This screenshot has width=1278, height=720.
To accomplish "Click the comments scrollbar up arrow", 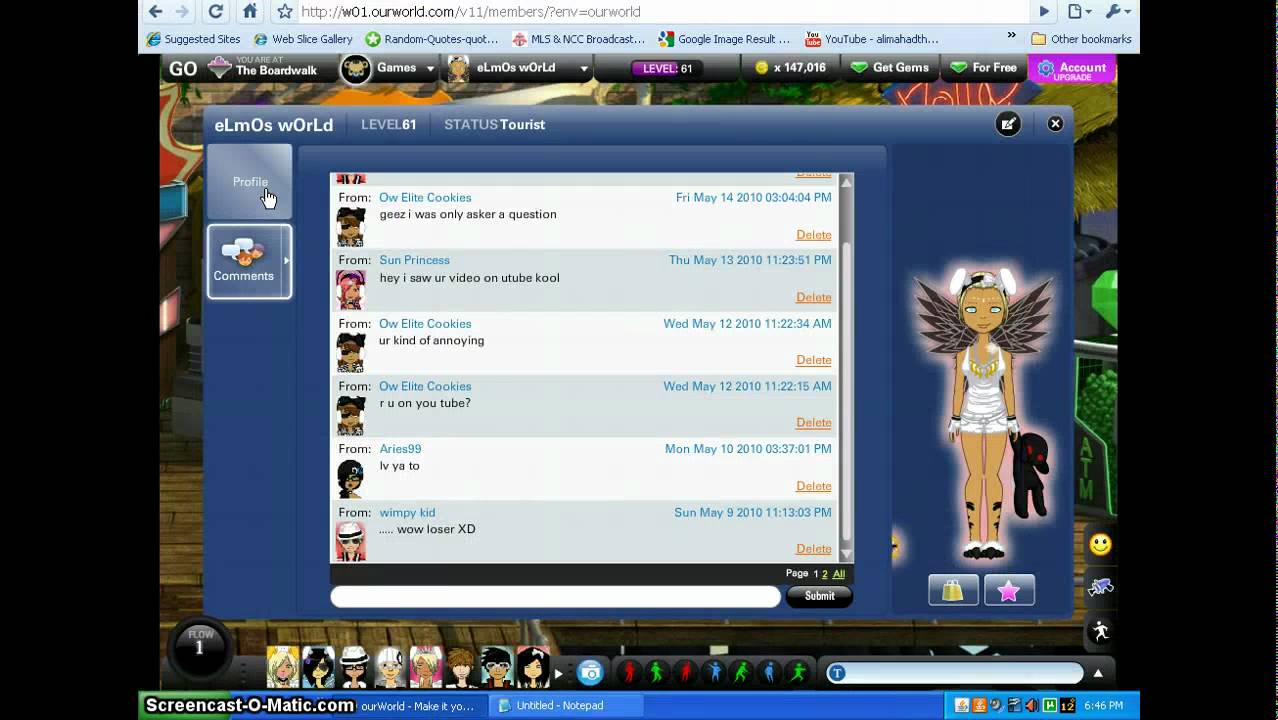I will [x=847, y=181].
